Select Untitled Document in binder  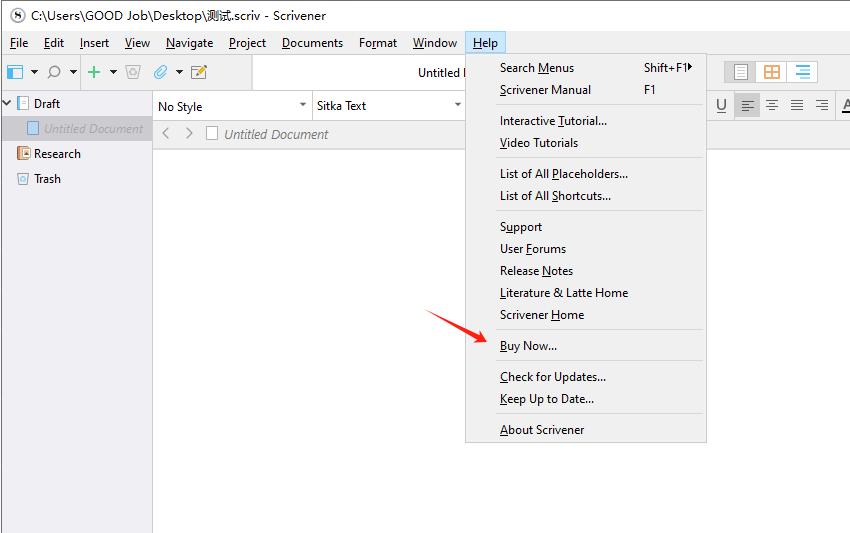tap(77, 129)
